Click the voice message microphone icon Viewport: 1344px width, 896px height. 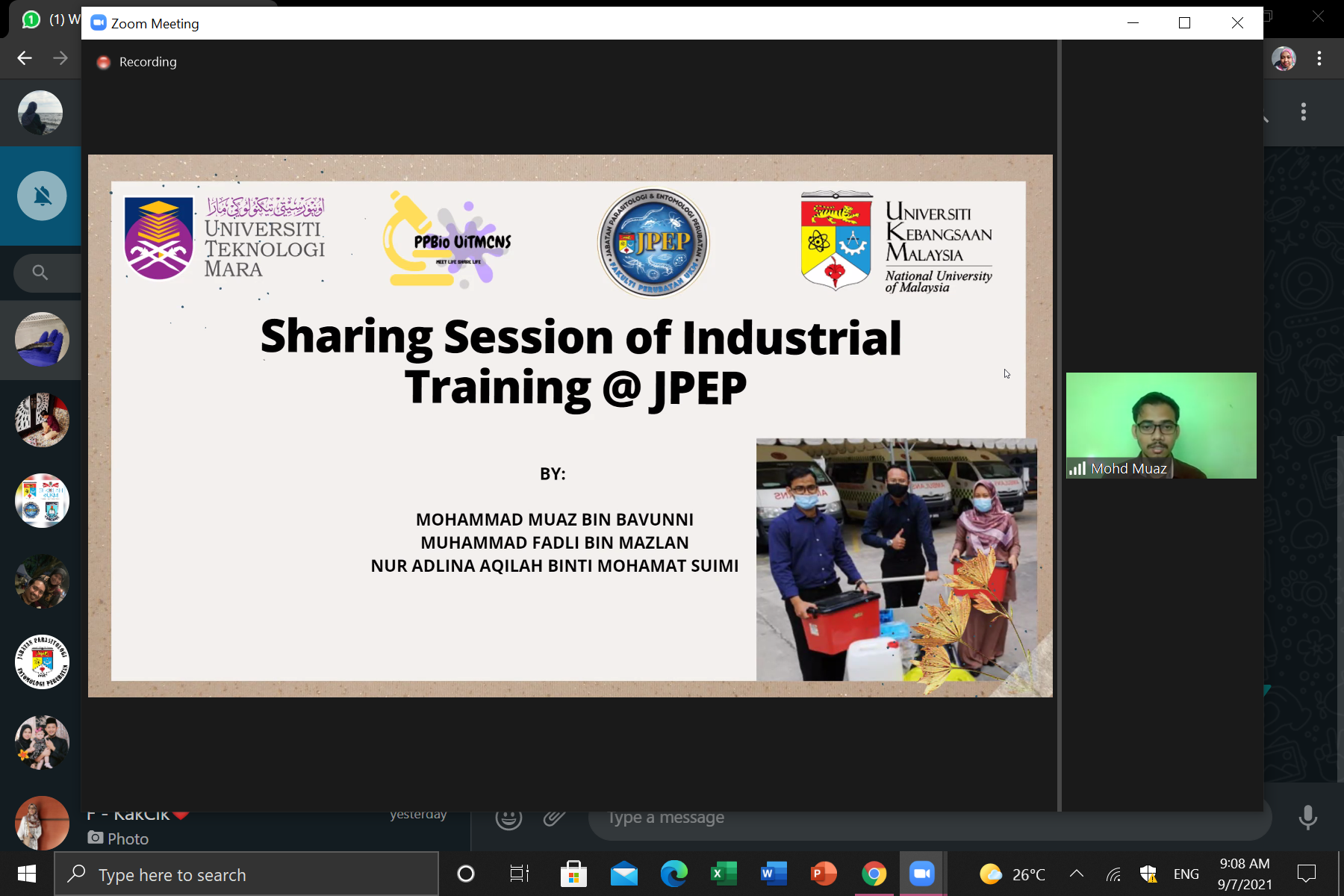[1307, 818]
